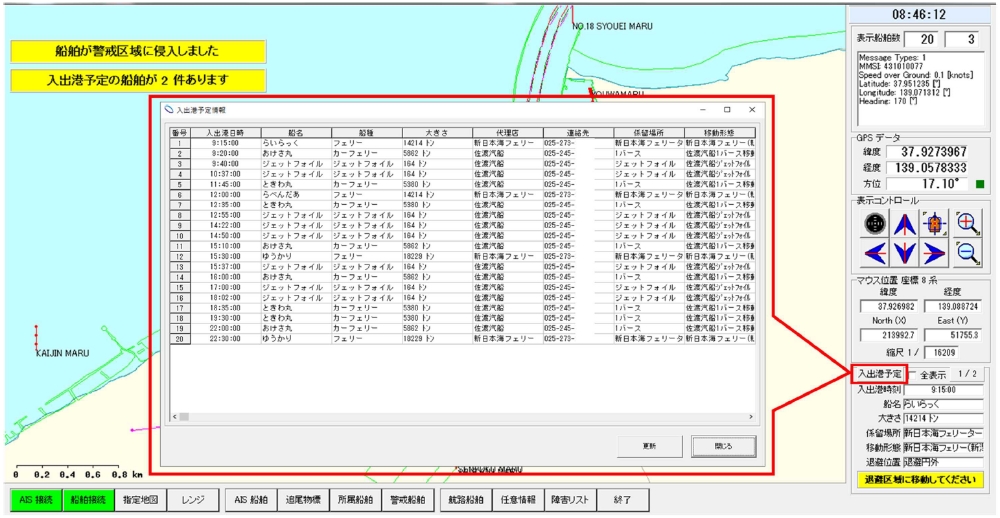This screenshot has width=1000, height=518.
Task: Pan map up with blue up arrow
Action: pos(906,224)
